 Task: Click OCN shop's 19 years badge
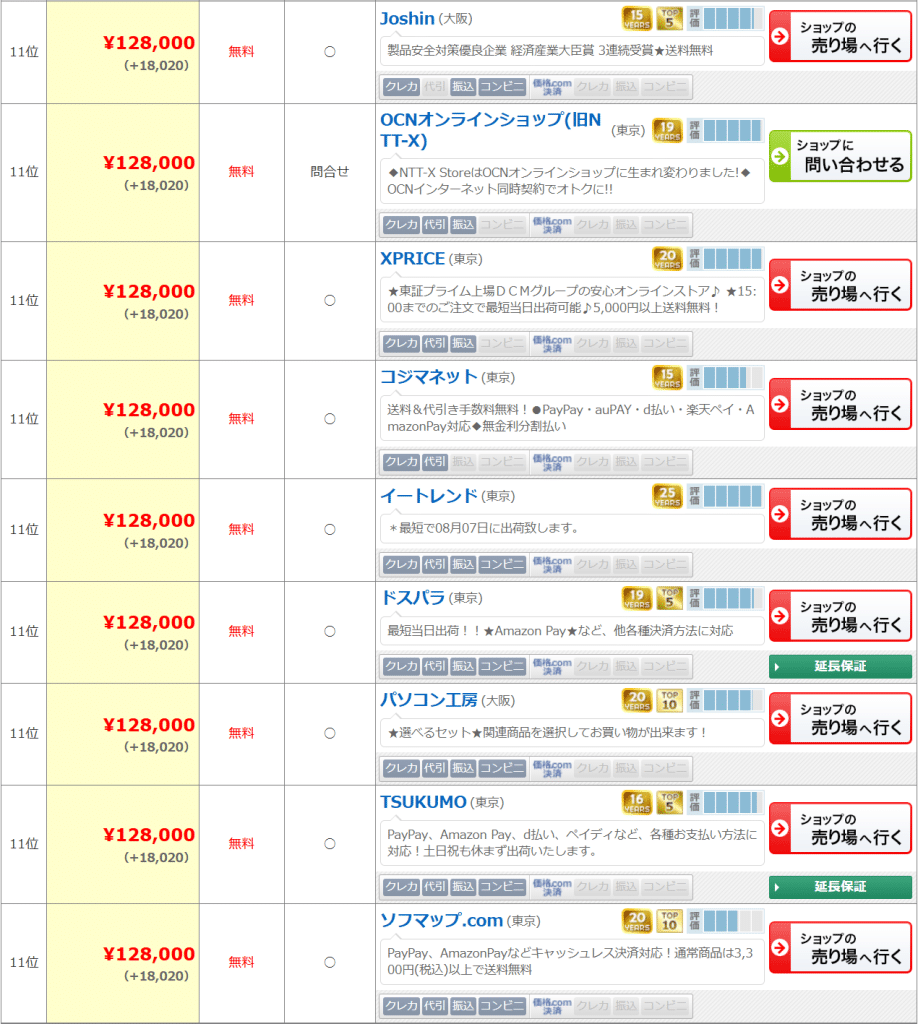(x=667, y=131)
